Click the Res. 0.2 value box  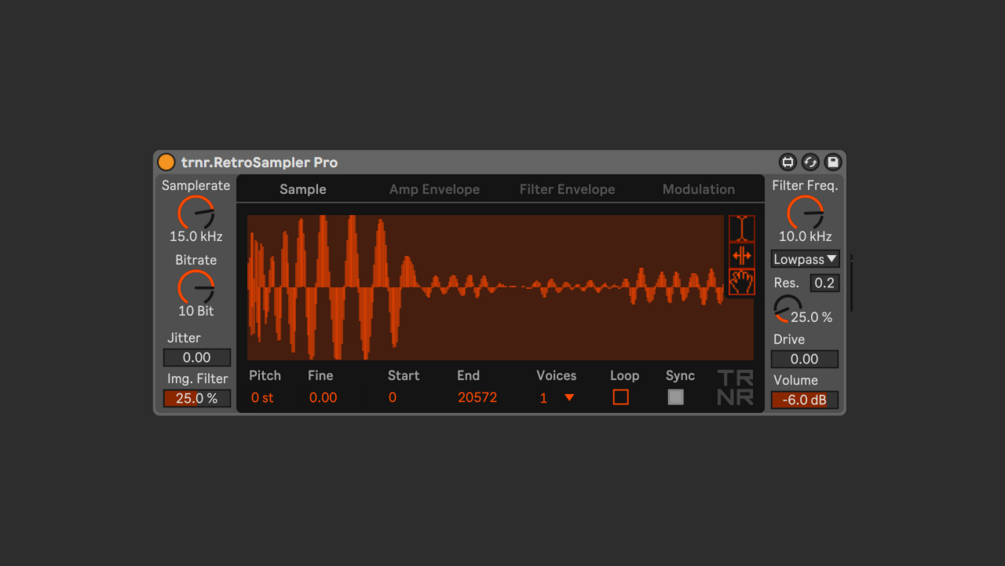point(824,283)
